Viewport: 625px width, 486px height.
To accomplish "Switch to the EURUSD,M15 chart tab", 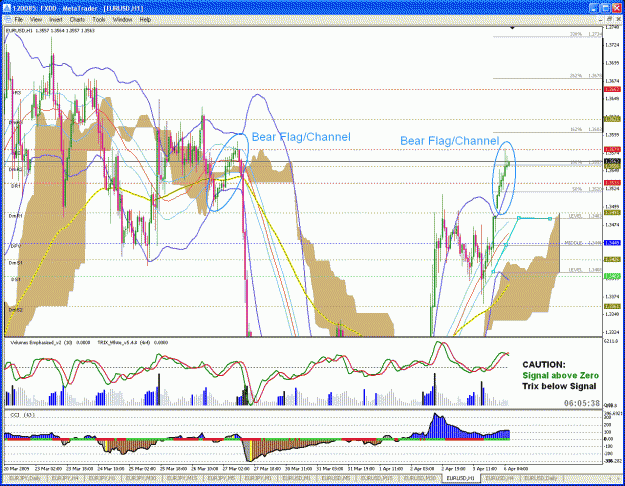I will pos(376,478).
